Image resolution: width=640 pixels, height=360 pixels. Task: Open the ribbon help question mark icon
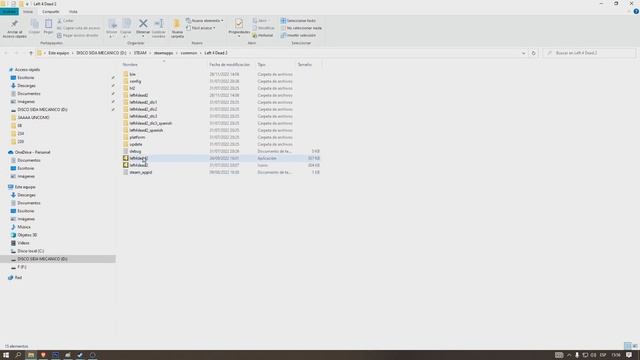pyautogui.click(x=636, y=11)
